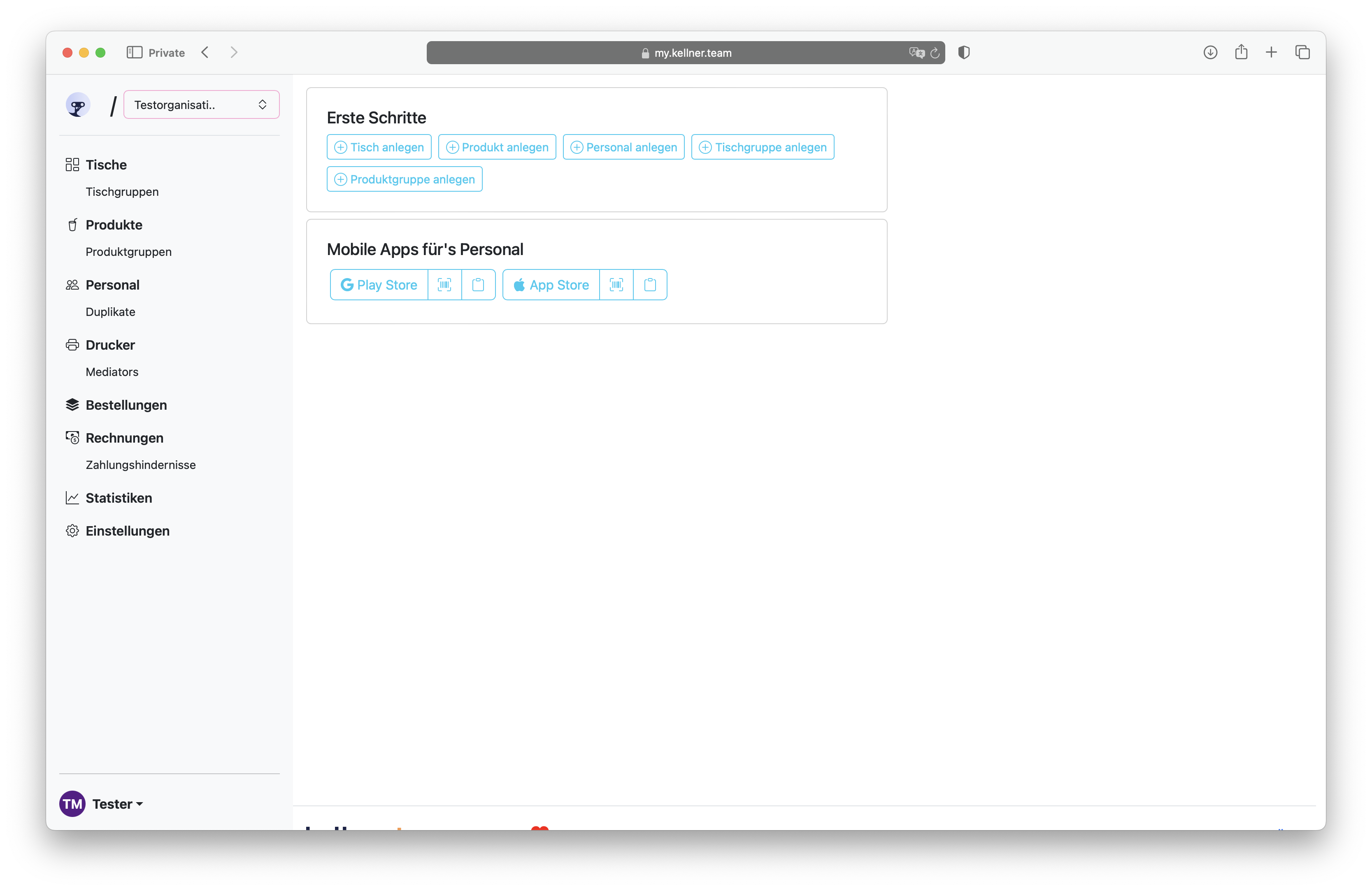Click the Personal icon in sidebar
This screenshot has width=1372, height=891.
[x=72, y=284]
